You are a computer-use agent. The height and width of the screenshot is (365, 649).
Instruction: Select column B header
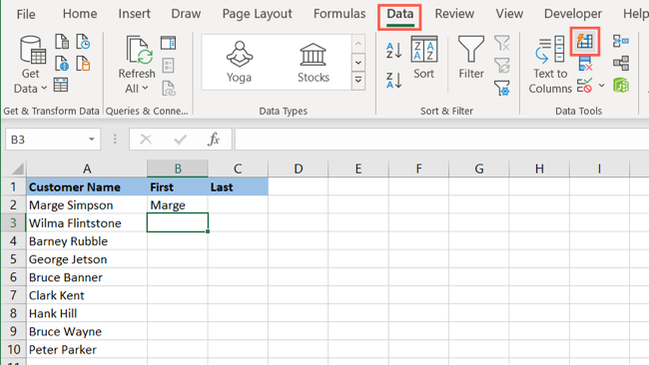pos(178,169)
